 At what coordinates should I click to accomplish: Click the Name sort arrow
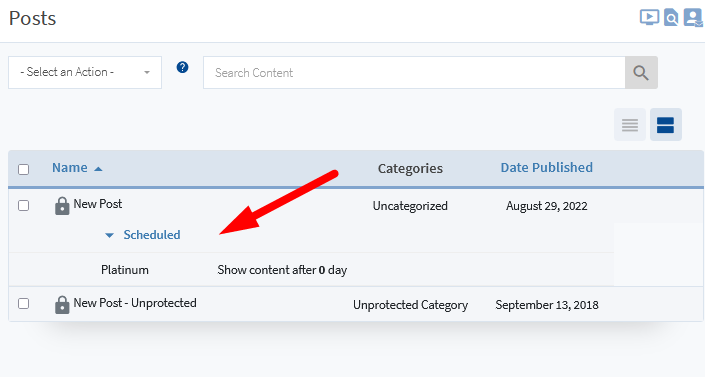point(98,169)
